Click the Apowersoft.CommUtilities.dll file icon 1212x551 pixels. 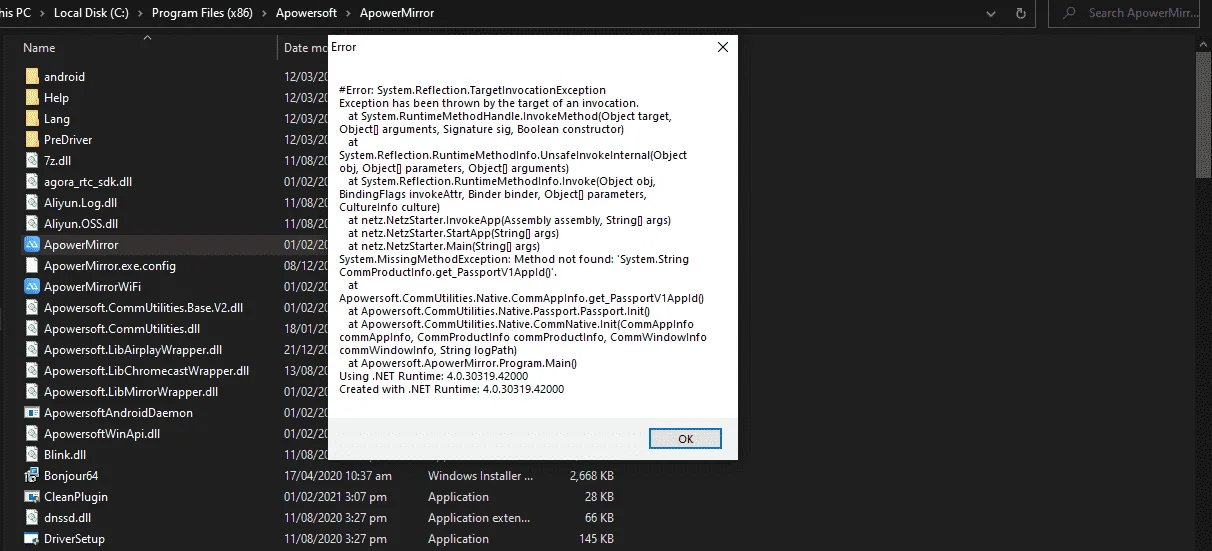(32, 328)
